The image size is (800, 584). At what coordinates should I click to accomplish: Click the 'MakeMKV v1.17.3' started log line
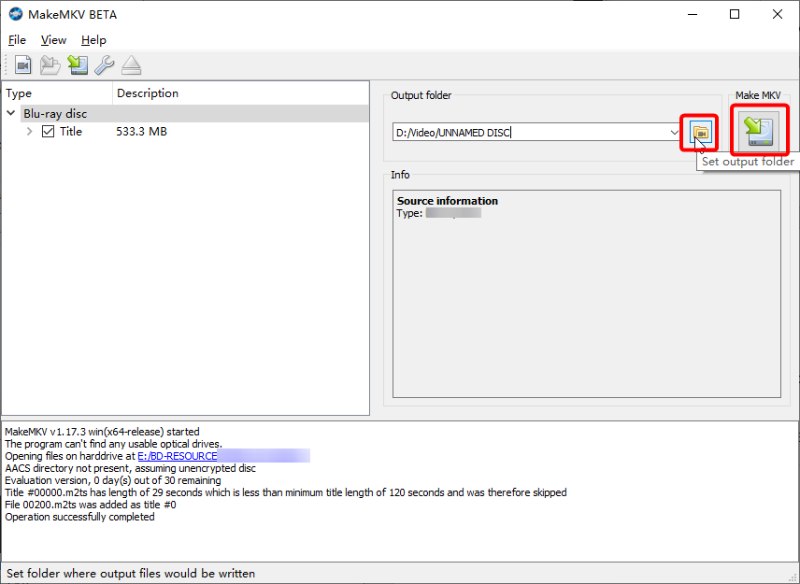click(102, 431)
